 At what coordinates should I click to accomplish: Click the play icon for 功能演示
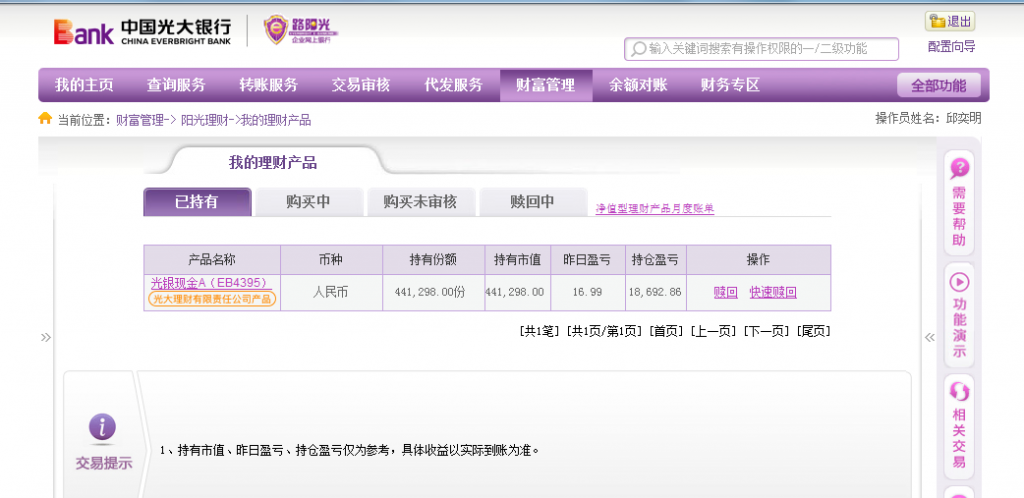(x=959, y=281)
